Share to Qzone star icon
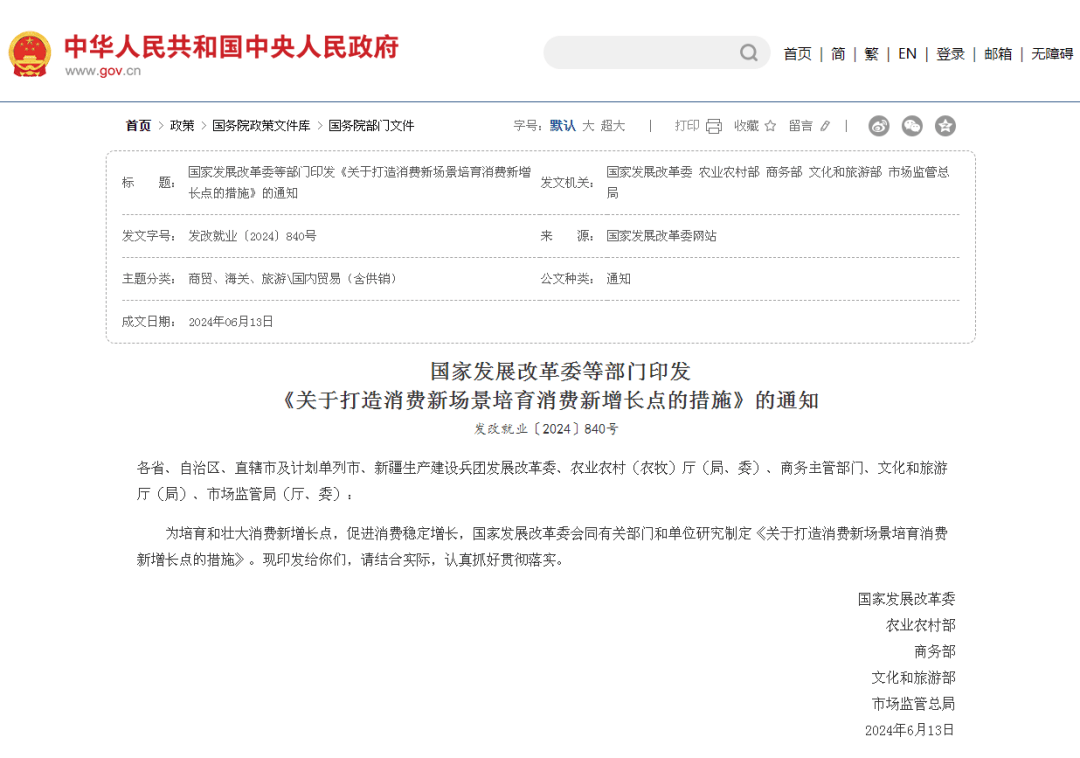The image size is (1080, 758). pyautogui.click(x=945, y=126)
